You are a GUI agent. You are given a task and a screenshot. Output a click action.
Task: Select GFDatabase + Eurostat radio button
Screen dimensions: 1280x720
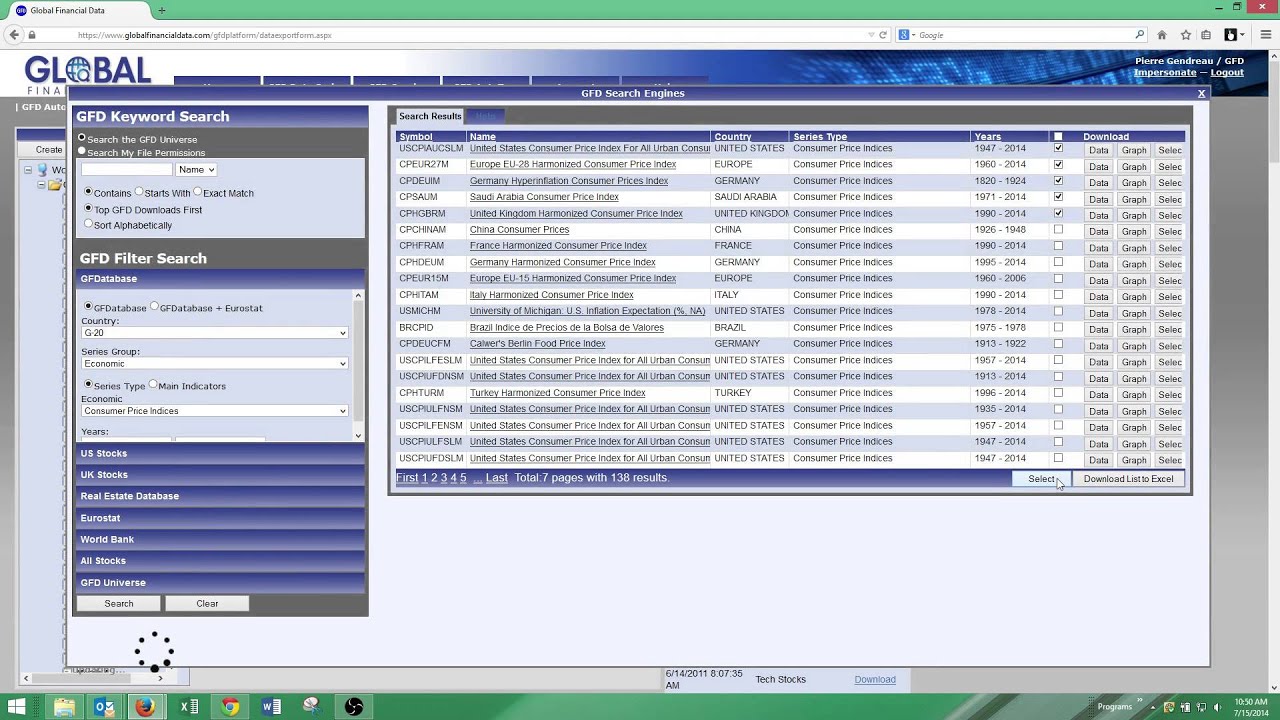[154, 307]
